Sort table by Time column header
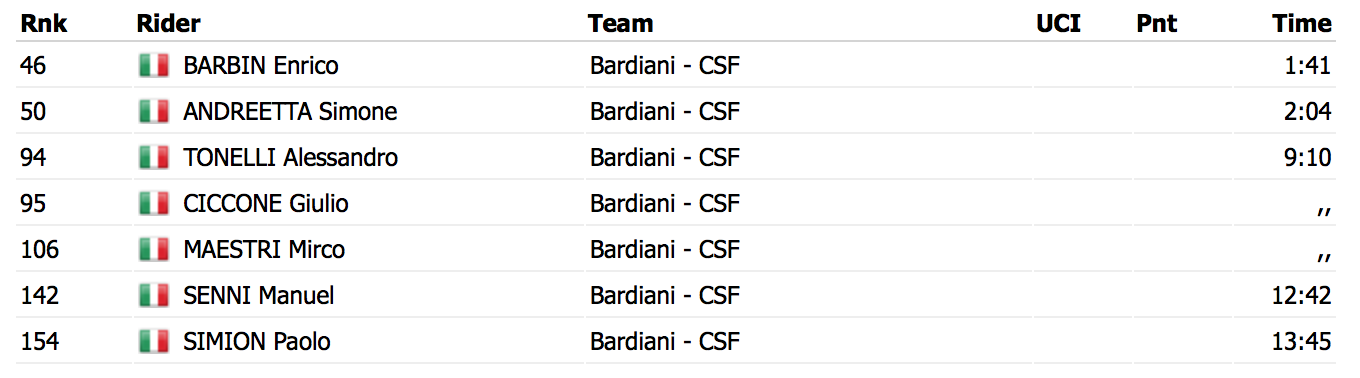Viewport: 1360px width, 378px height. point(1302,23)
